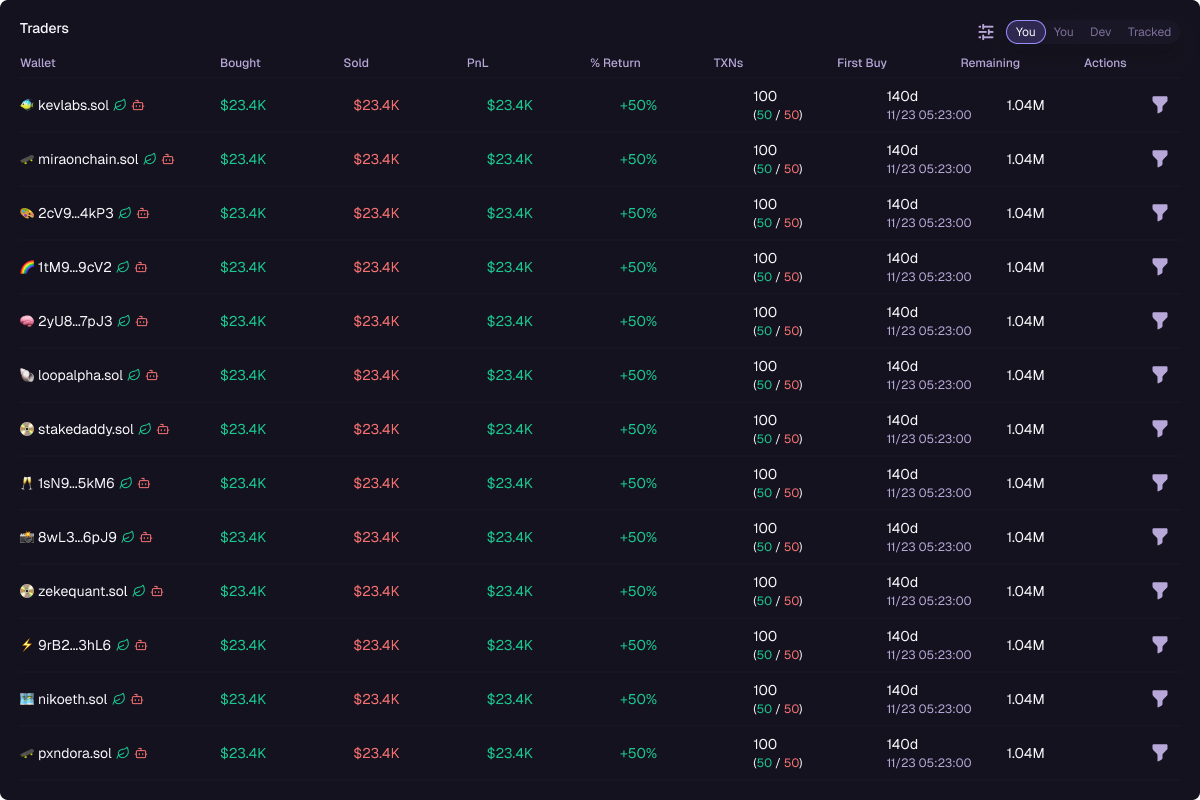Open the kevlabs.sol wallet
This screenshot has width=1200, height=800.
(73, 105)
